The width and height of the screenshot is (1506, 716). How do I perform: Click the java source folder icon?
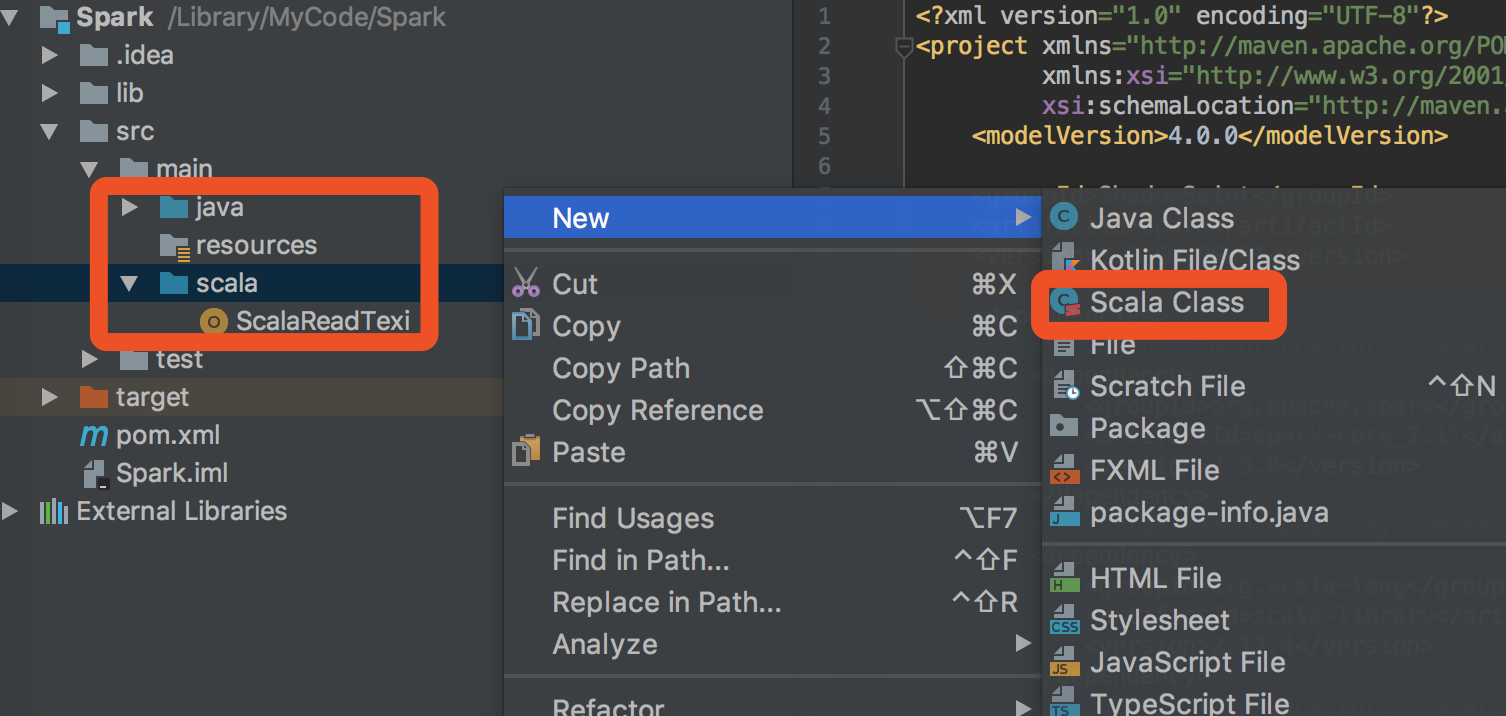pos(173,207)
